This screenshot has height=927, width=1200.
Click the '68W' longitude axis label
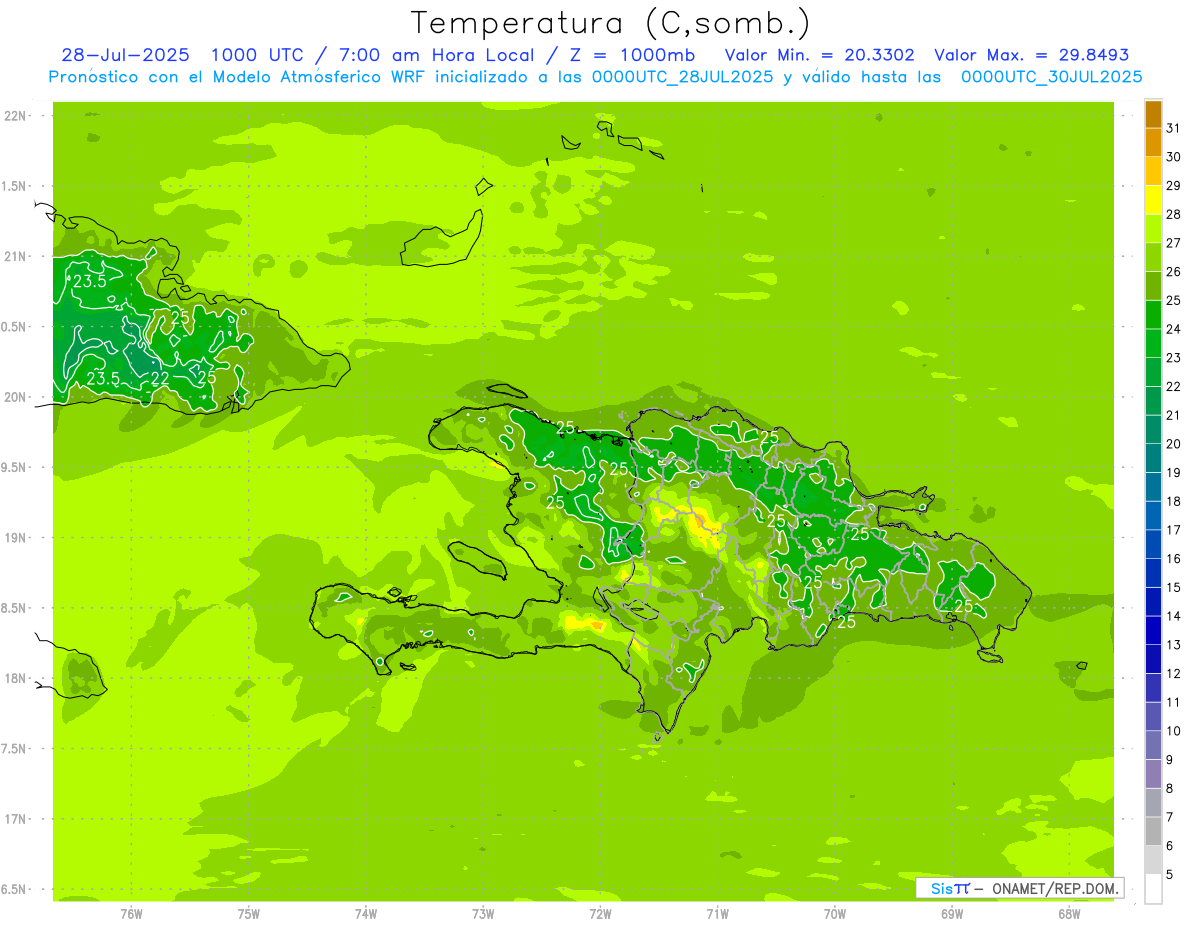1069,913
